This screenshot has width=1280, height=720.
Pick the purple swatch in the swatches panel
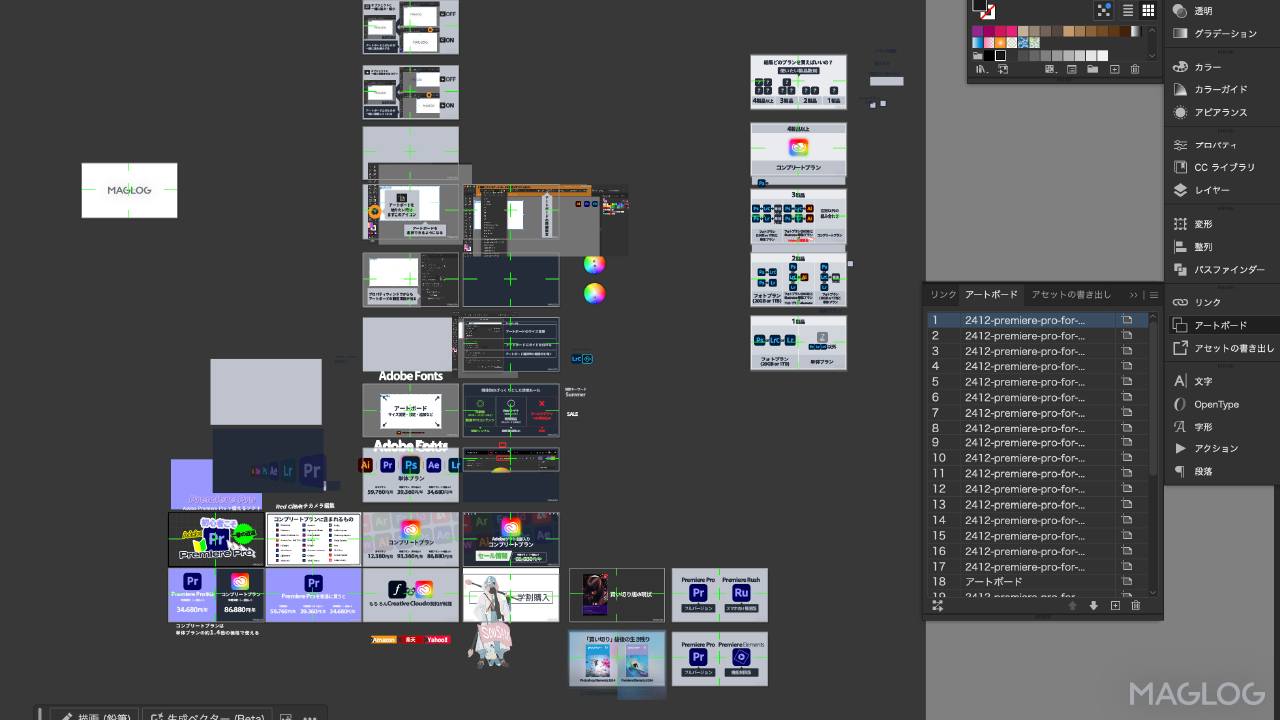click(978, 31)
